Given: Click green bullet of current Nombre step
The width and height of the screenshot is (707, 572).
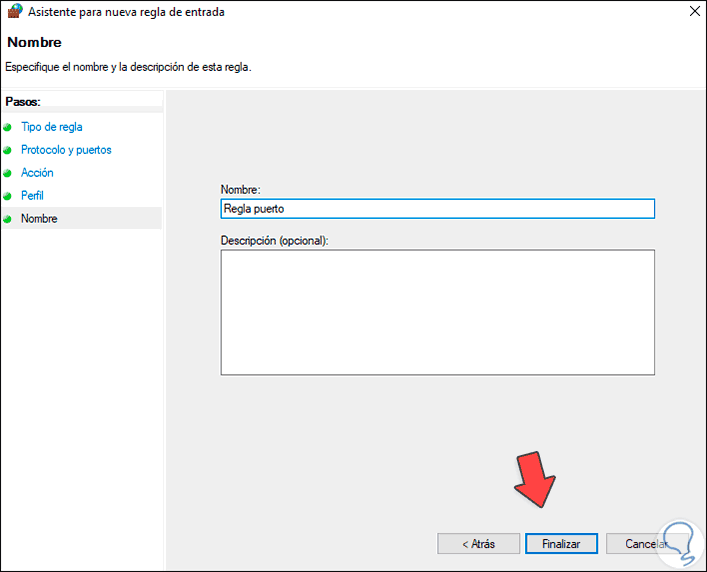Looking at the screenshot, I should tap(7, 219).
